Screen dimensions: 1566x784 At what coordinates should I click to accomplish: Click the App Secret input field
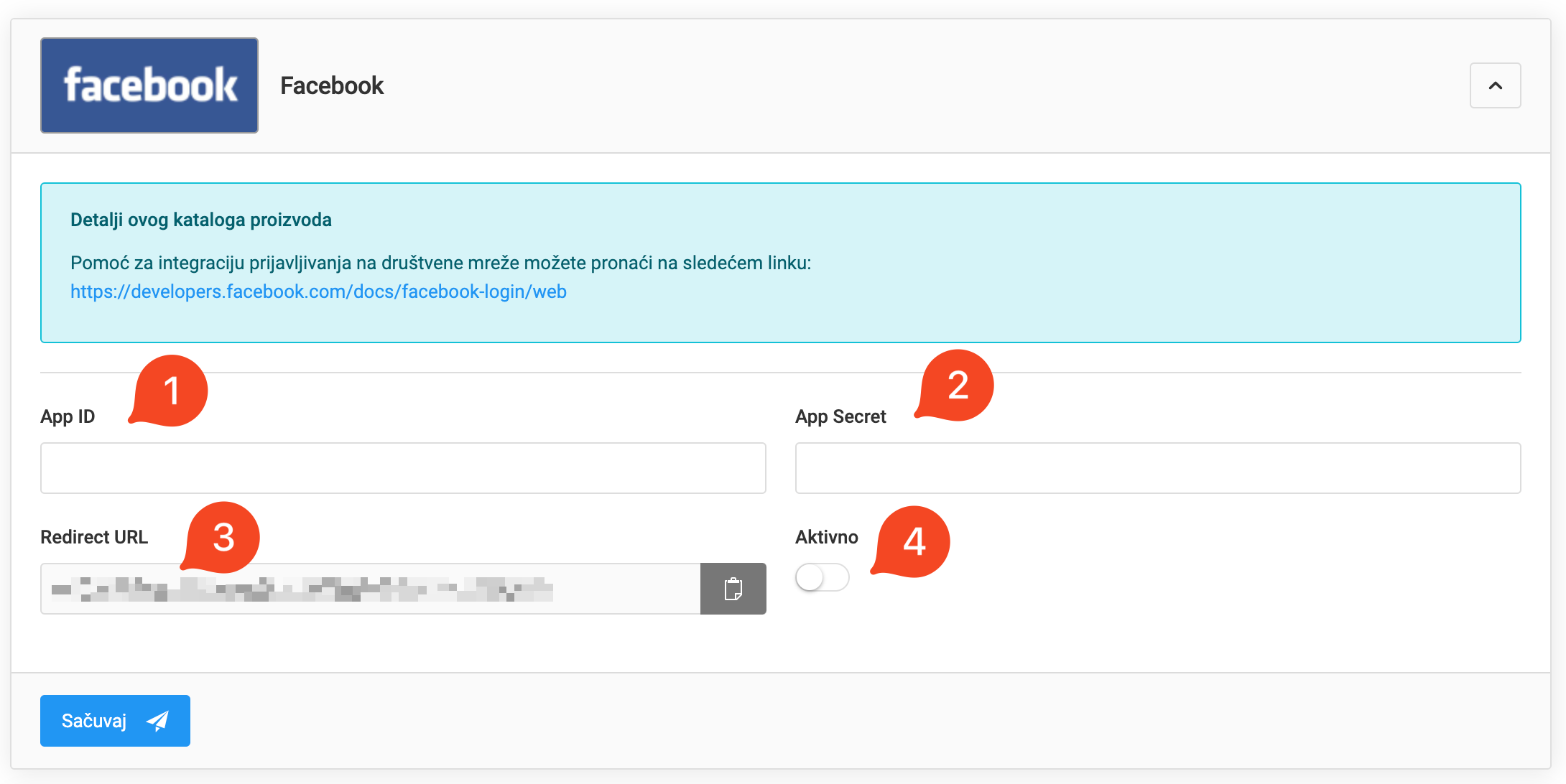[x=1157, y=468]
